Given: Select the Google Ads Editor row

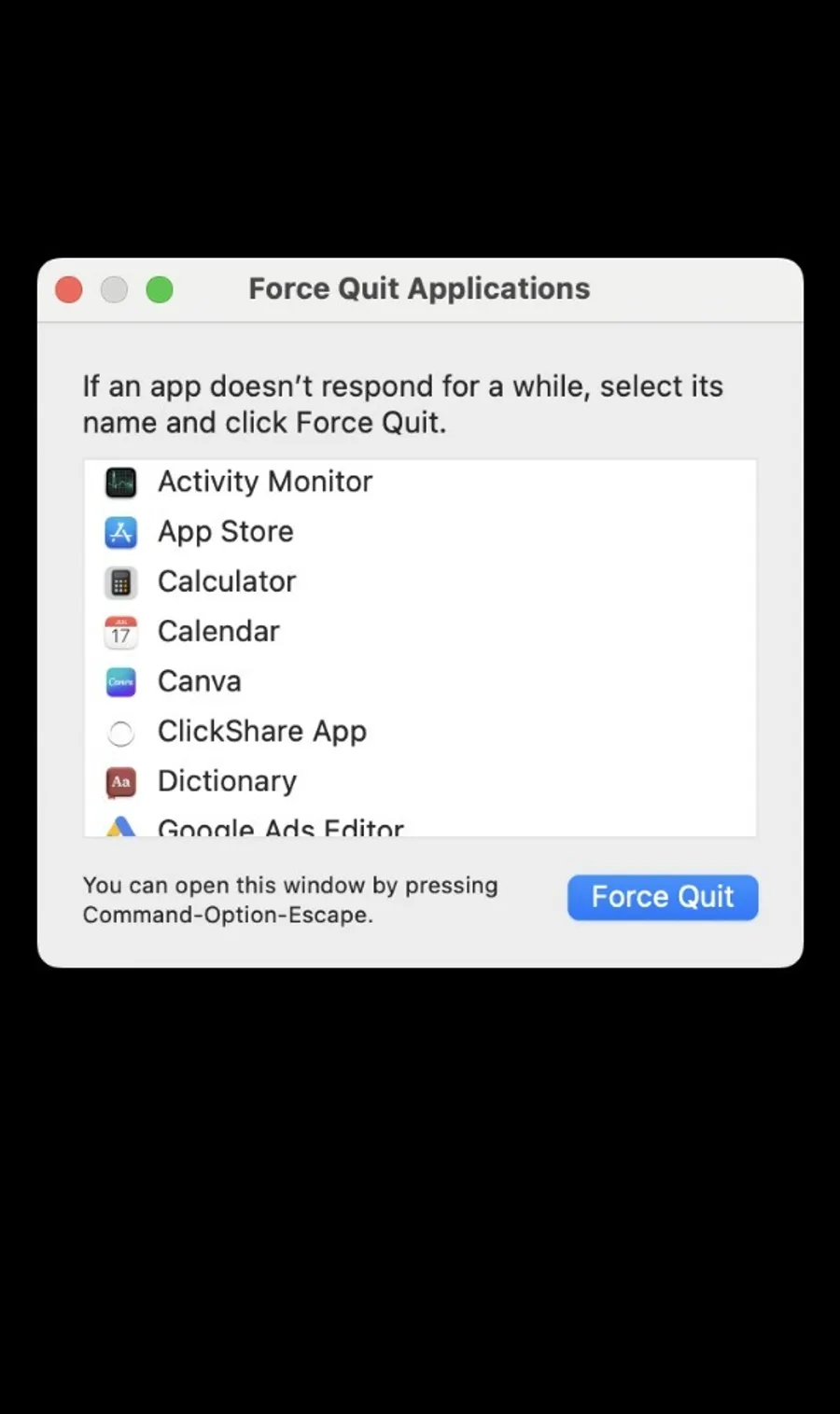Looking at the screenshot, I should [281, 828].
